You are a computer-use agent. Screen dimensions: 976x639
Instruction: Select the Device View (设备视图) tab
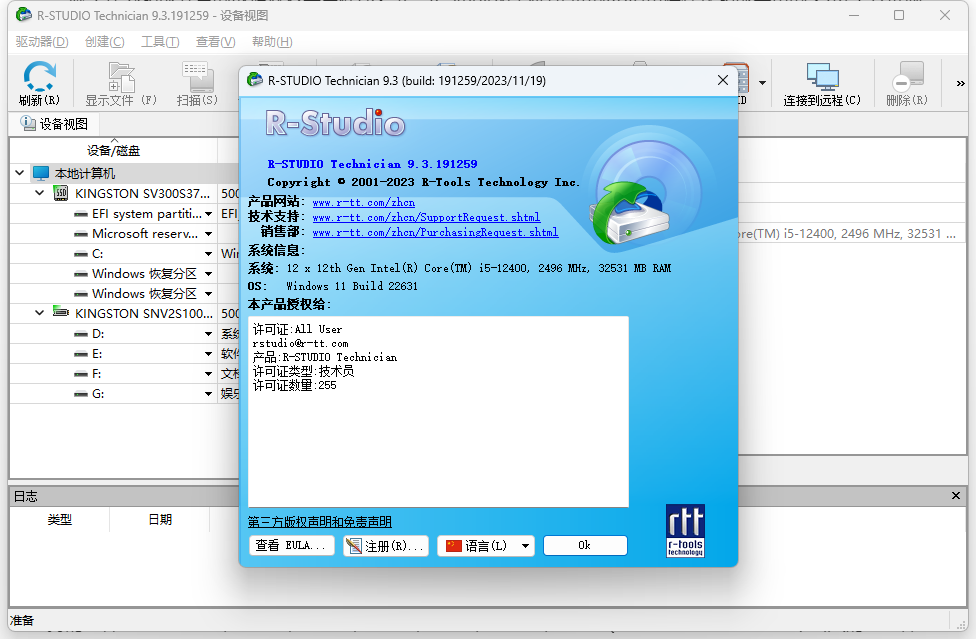click(x=54, y=124)
